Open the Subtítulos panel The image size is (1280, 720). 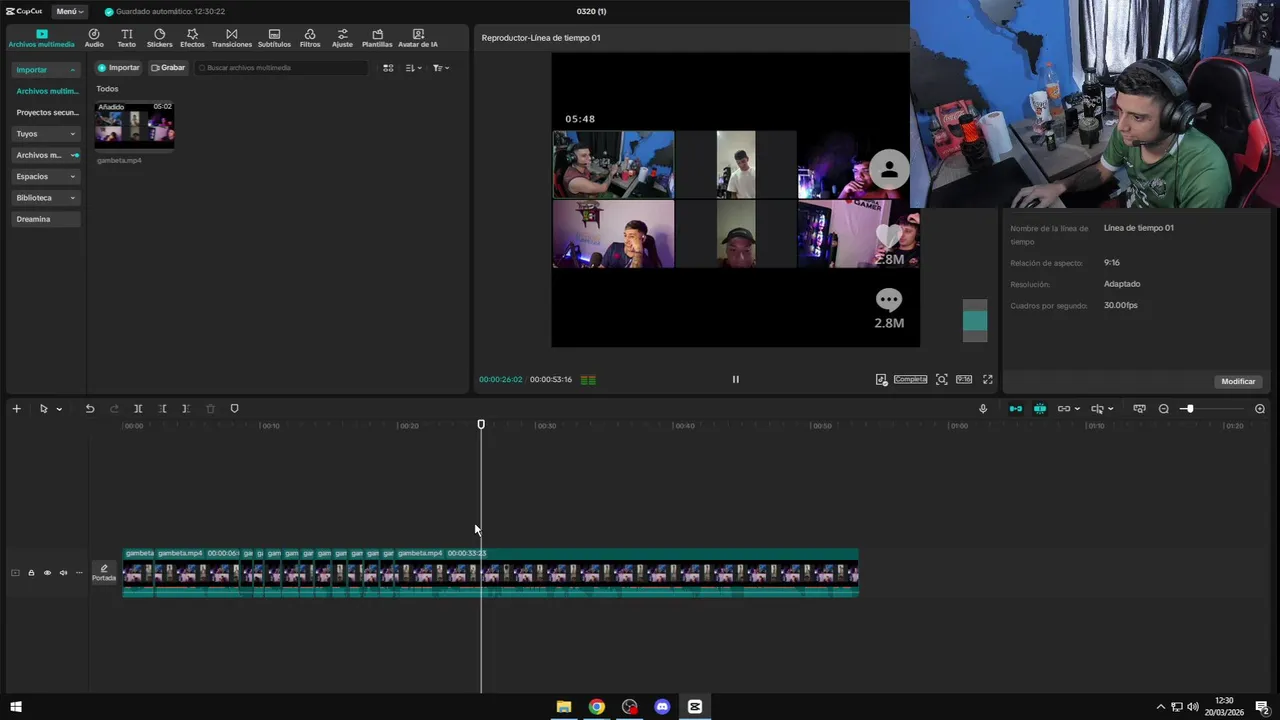click(x=274, y=38)
